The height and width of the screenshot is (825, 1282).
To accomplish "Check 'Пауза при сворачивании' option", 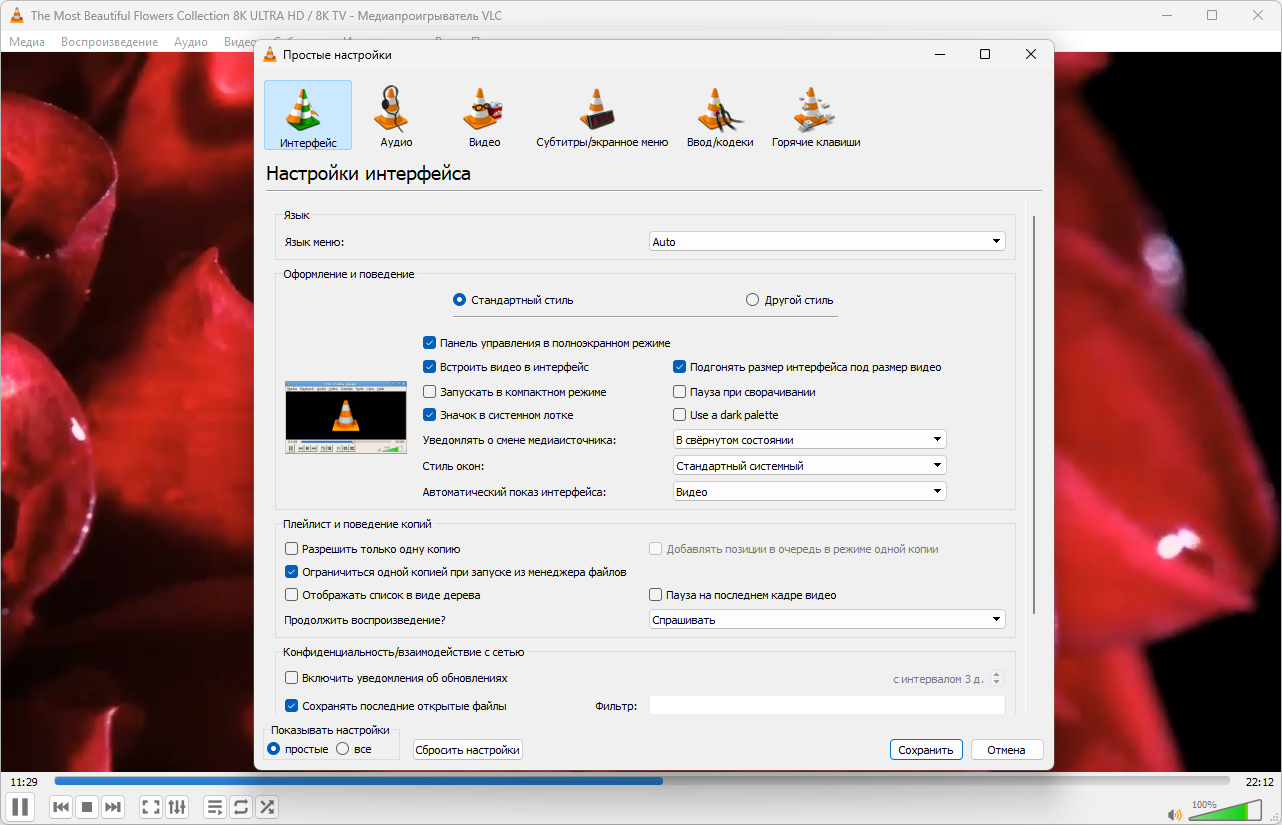I will (x=680, y=392).
